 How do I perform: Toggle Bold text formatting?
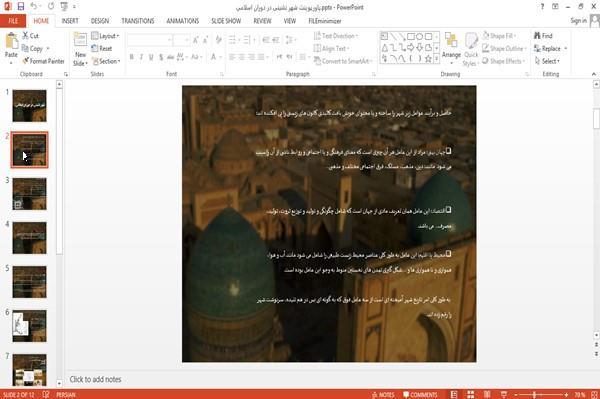(132, 57)
